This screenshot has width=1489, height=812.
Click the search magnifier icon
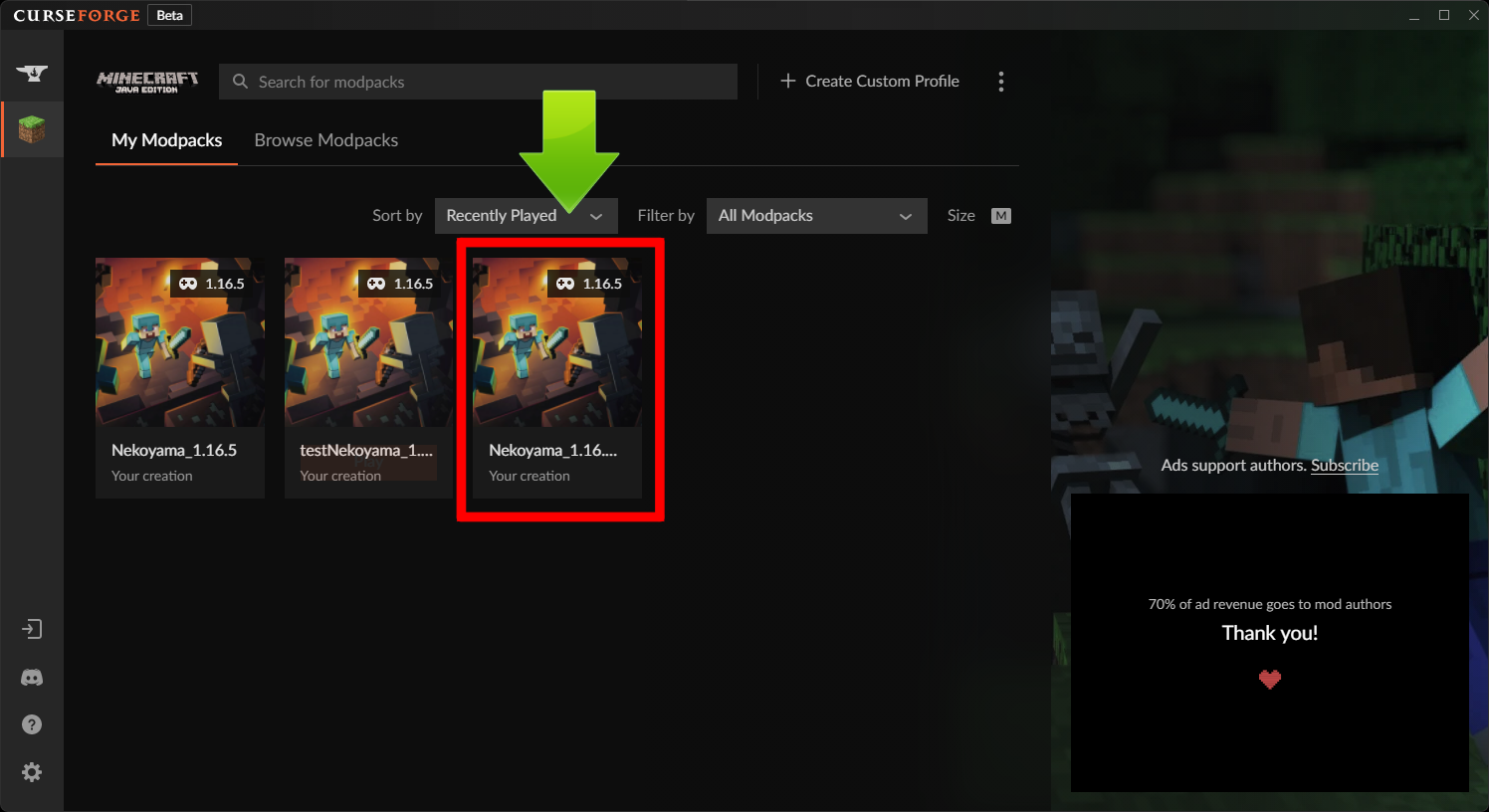pos(240,82)
